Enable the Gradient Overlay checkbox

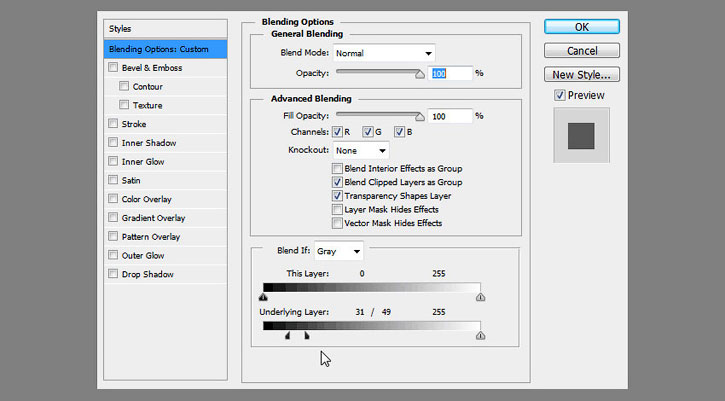click(x=113, y=217)
